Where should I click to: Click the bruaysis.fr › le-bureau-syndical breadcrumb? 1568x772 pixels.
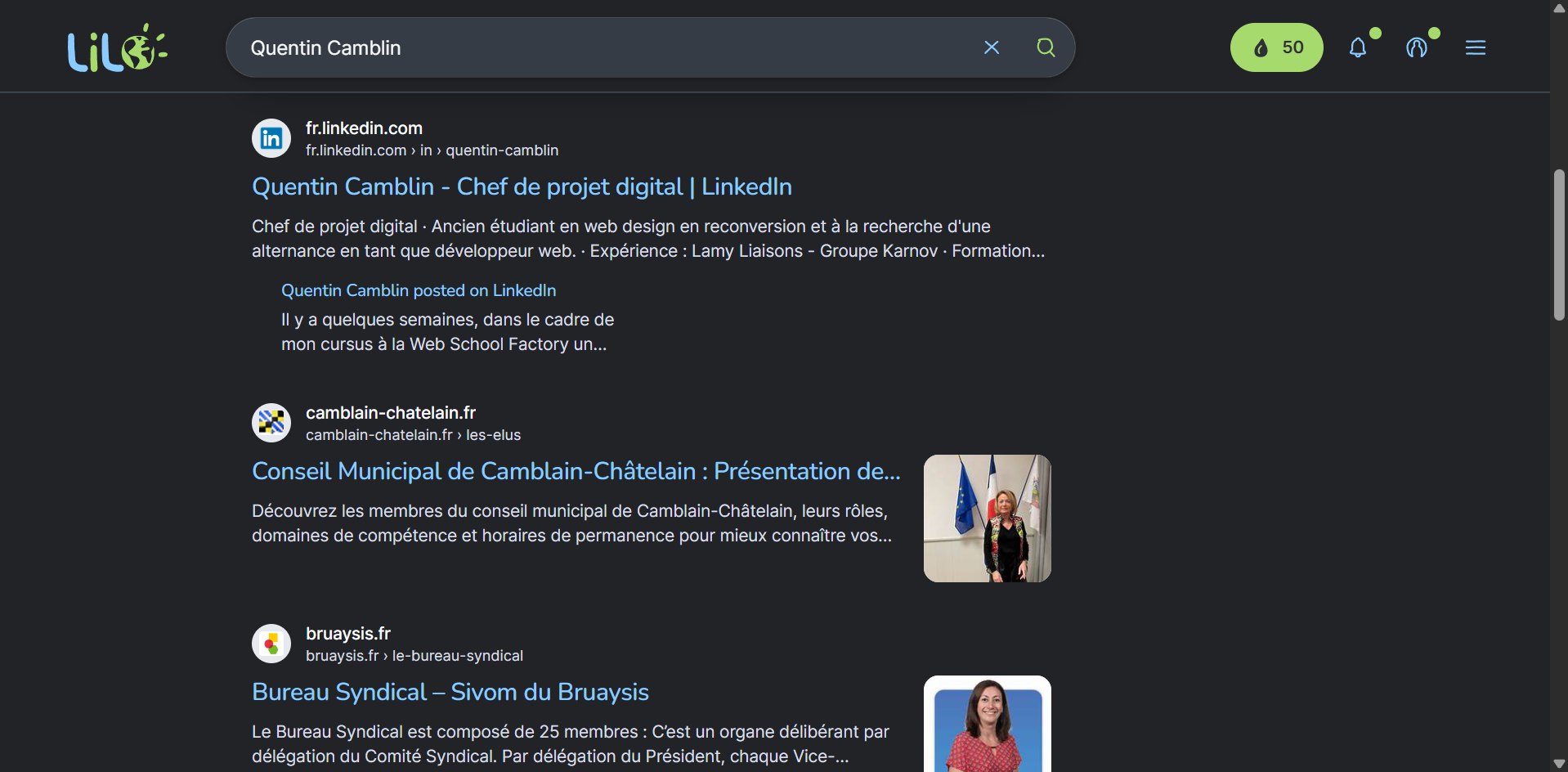point(414,656)
